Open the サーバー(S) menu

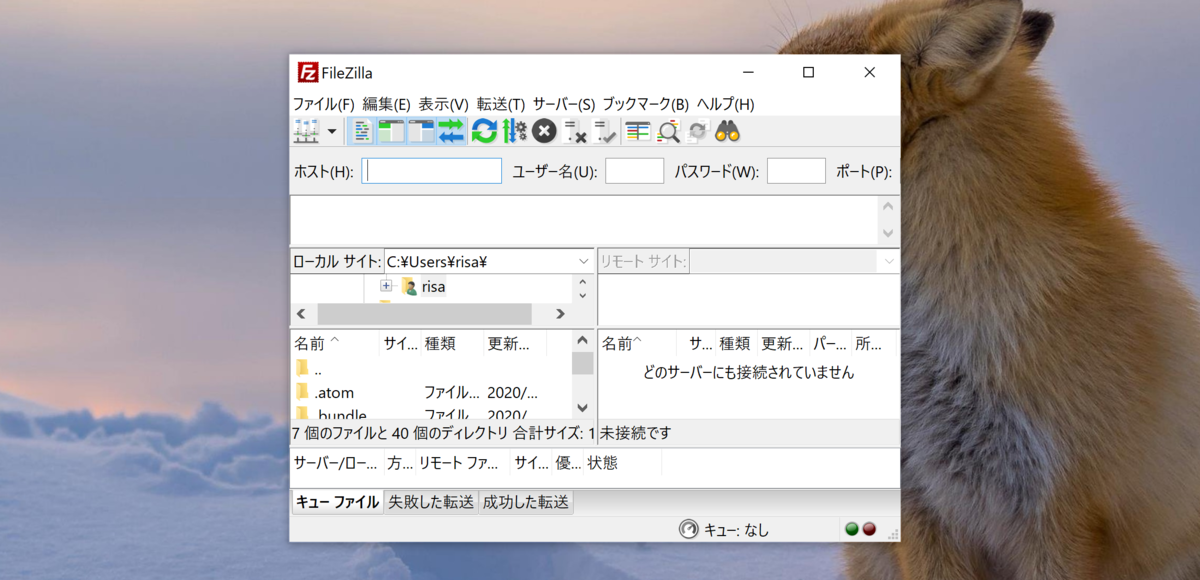(x=562, y=103)
